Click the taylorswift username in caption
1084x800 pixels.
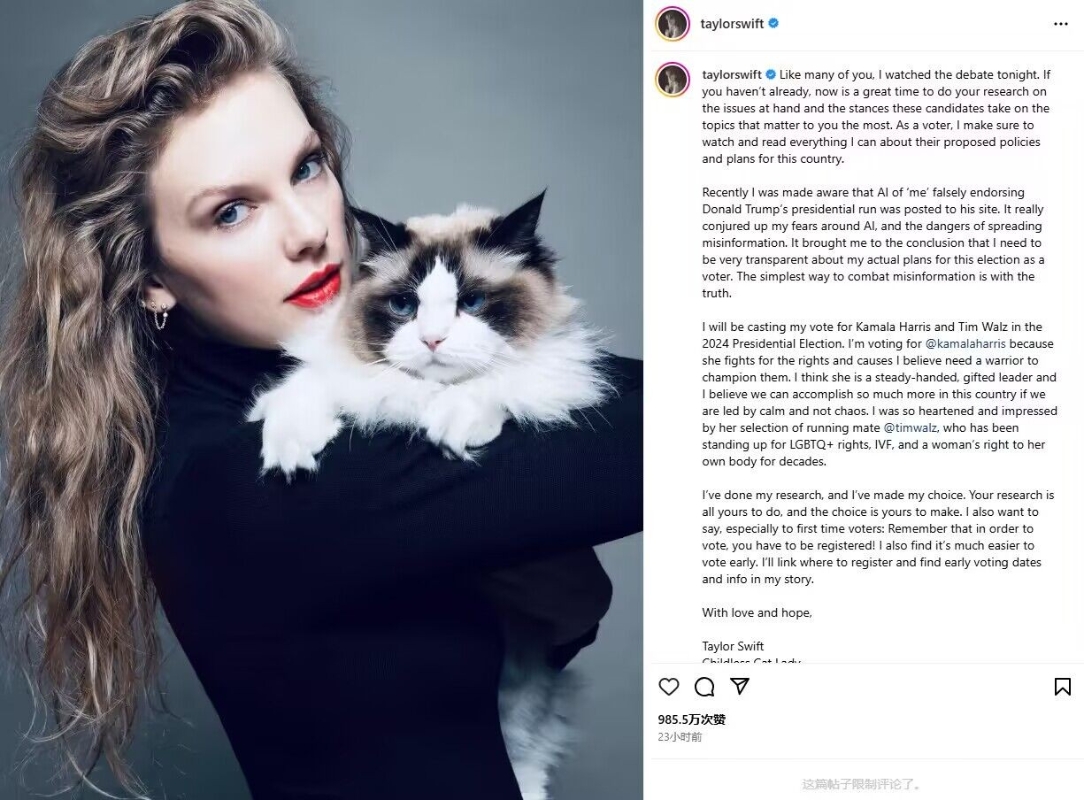tap(731, 75)
